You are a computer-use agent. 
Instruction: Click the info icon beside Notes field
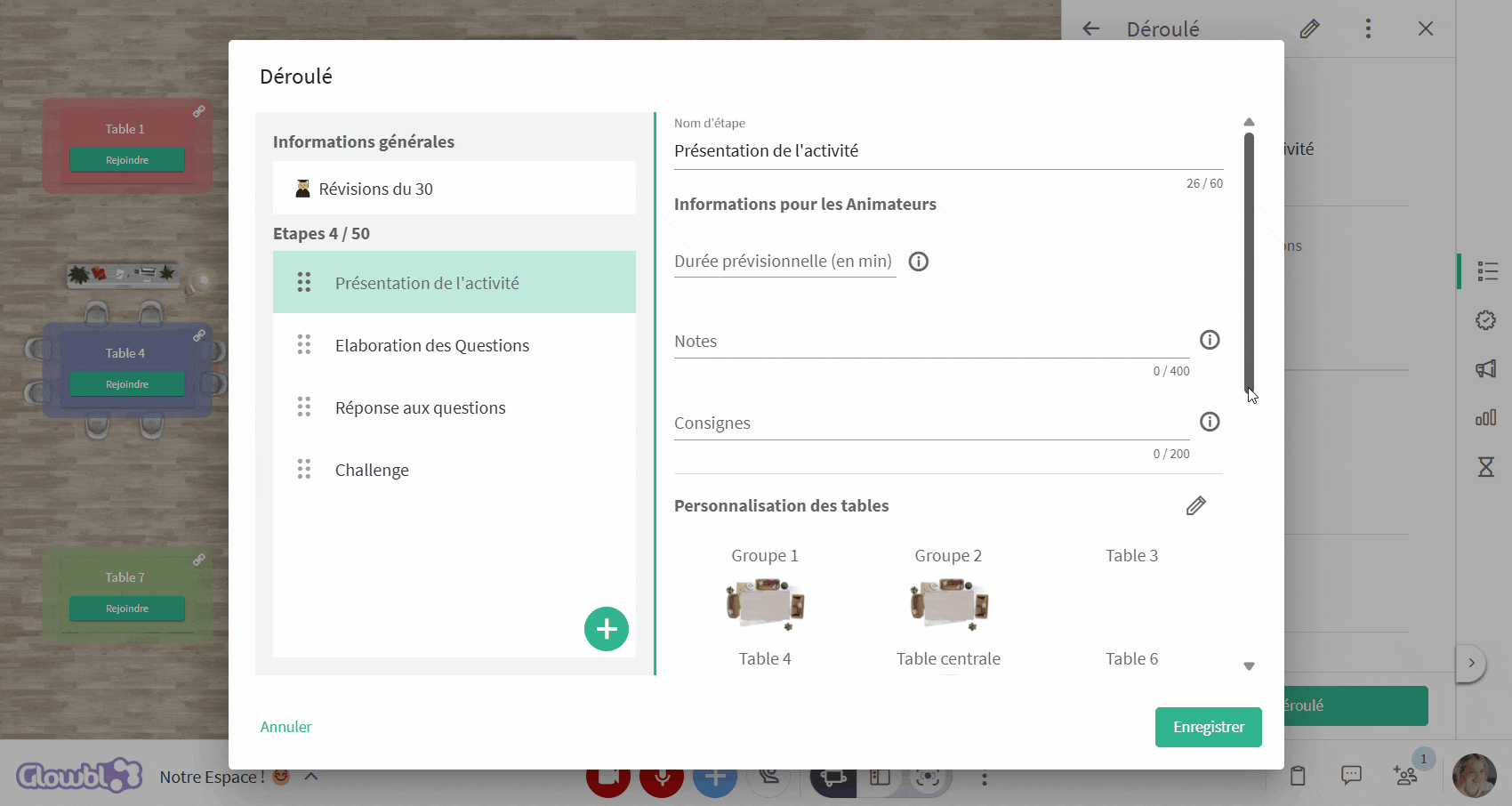point(1210,340)
